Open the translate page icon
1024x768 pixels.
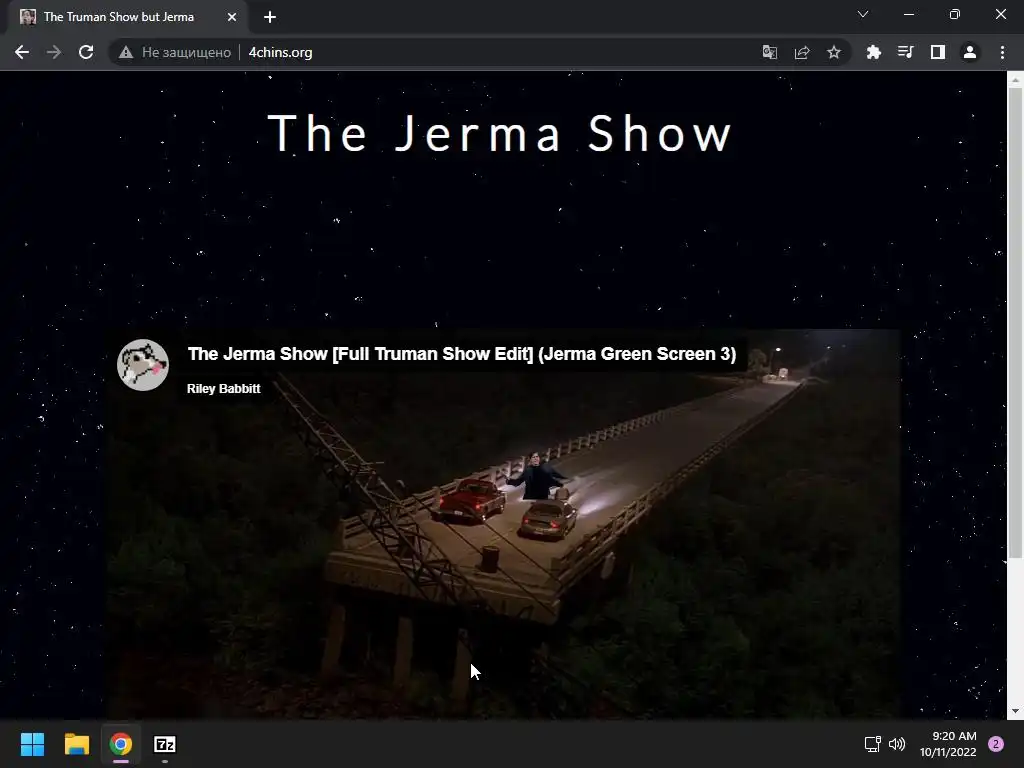coord(770,52)
